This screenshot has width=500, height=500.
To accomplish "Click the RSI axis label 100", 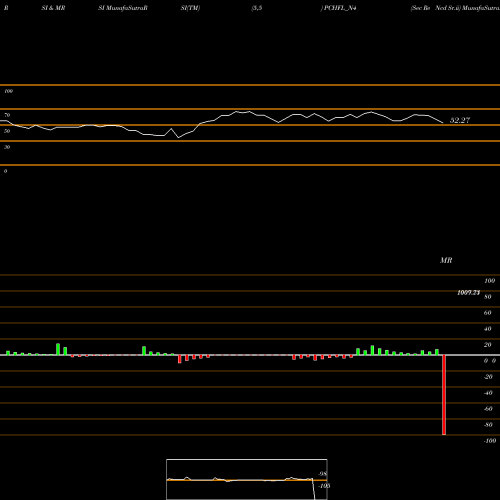I will pyautogui.click(x=8, y=91).
